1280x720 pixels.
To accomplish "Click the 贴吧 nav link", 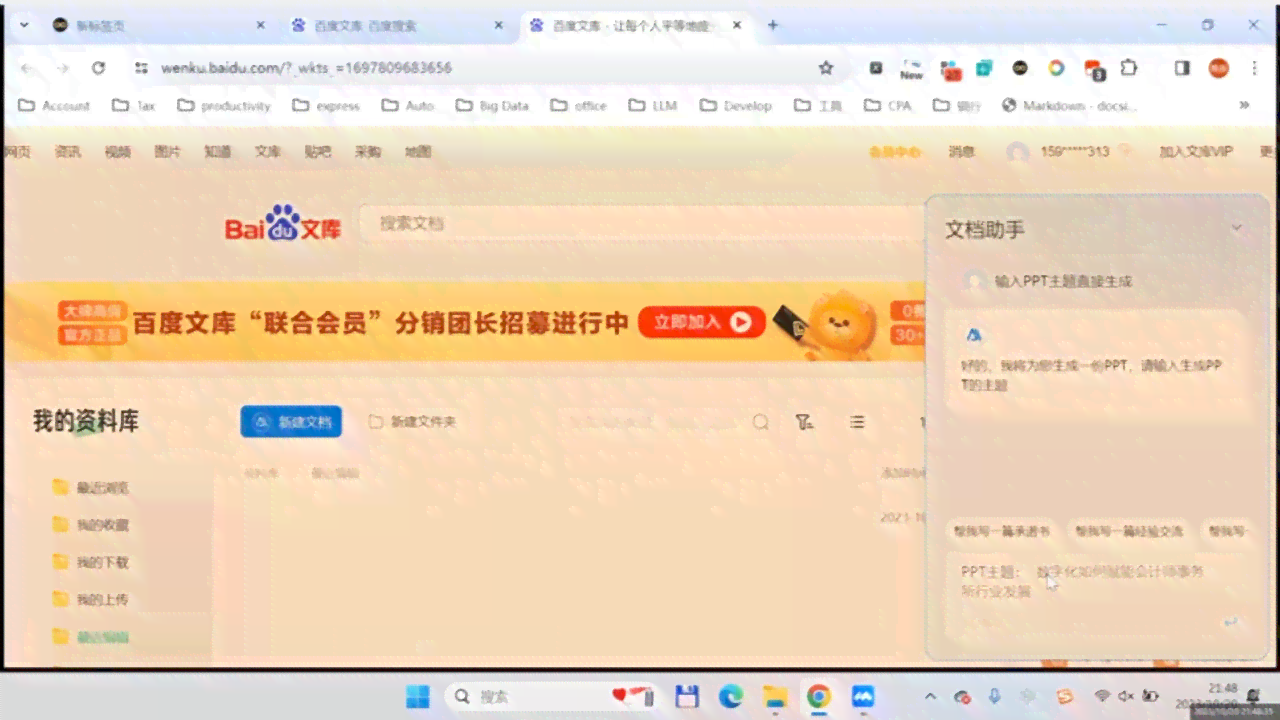I will tap(318, 152).
